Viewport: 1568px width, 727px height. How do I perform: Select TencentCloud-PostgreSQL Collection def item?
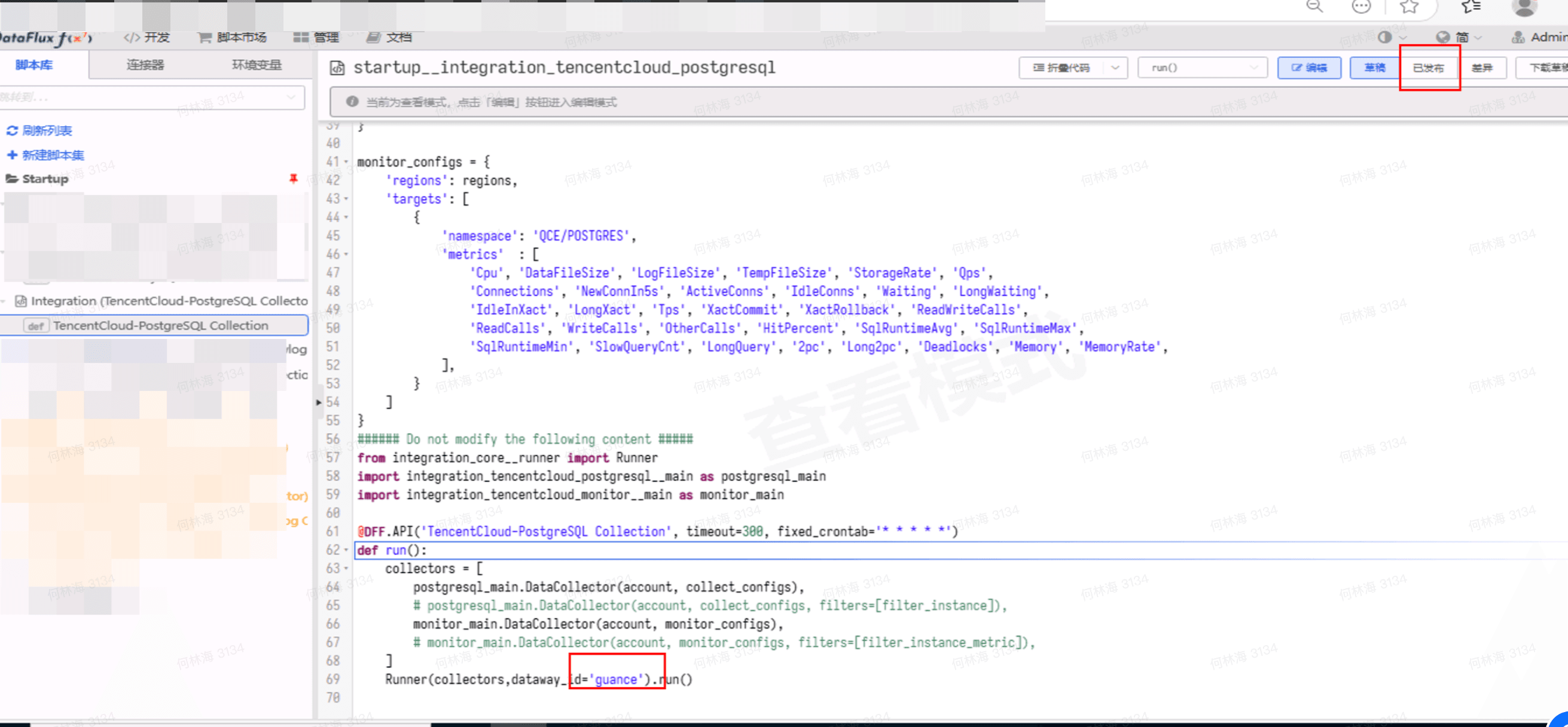point(161,325)
